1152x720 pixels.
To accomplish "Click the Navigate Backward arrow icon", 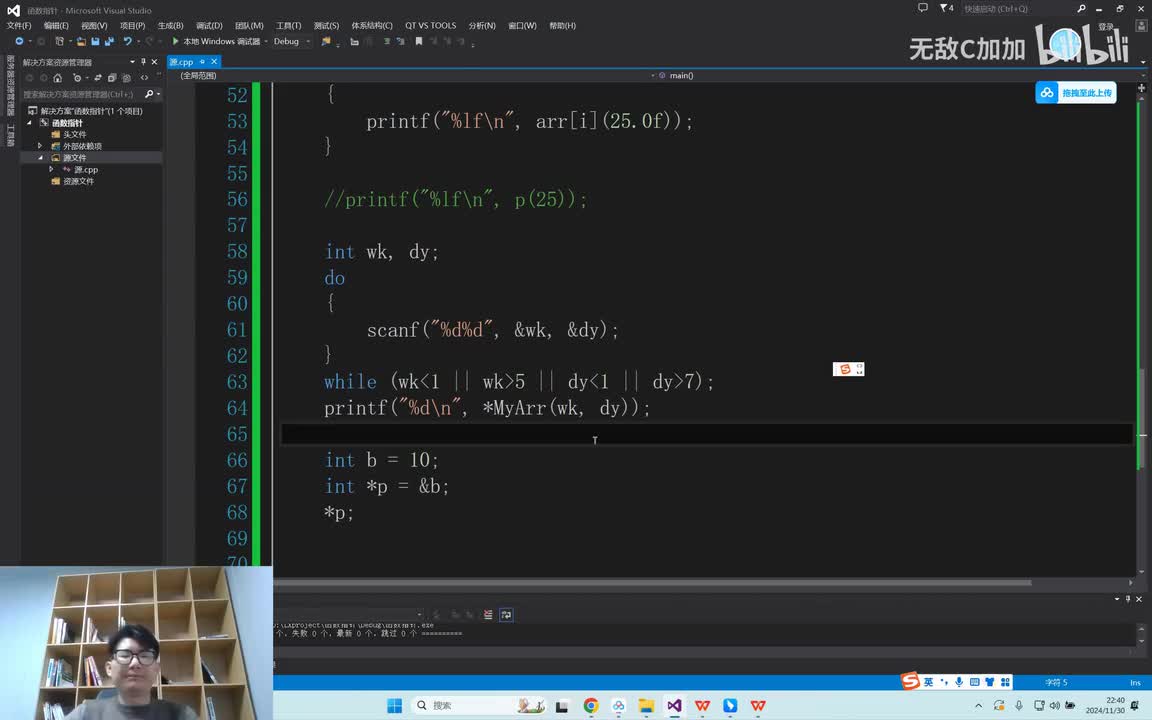I will pyautogui.click(x=18, y=42).
